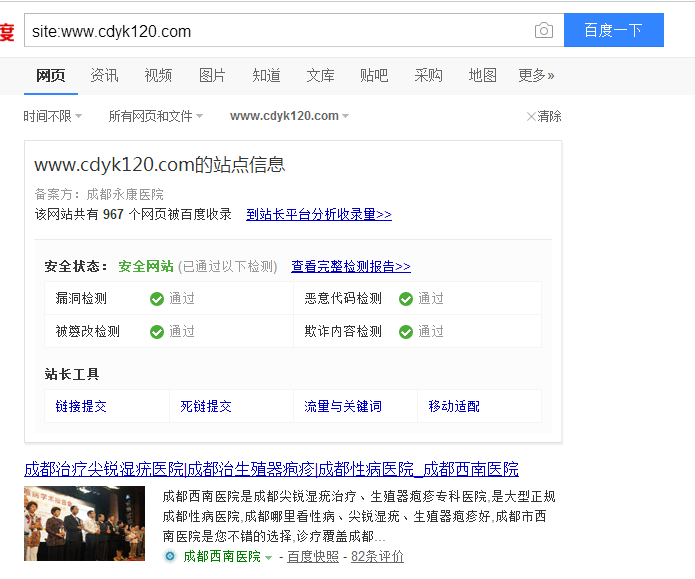Click 清除 to clear filters
Screen dimensions: 695x579
click(x=544, y=116)
